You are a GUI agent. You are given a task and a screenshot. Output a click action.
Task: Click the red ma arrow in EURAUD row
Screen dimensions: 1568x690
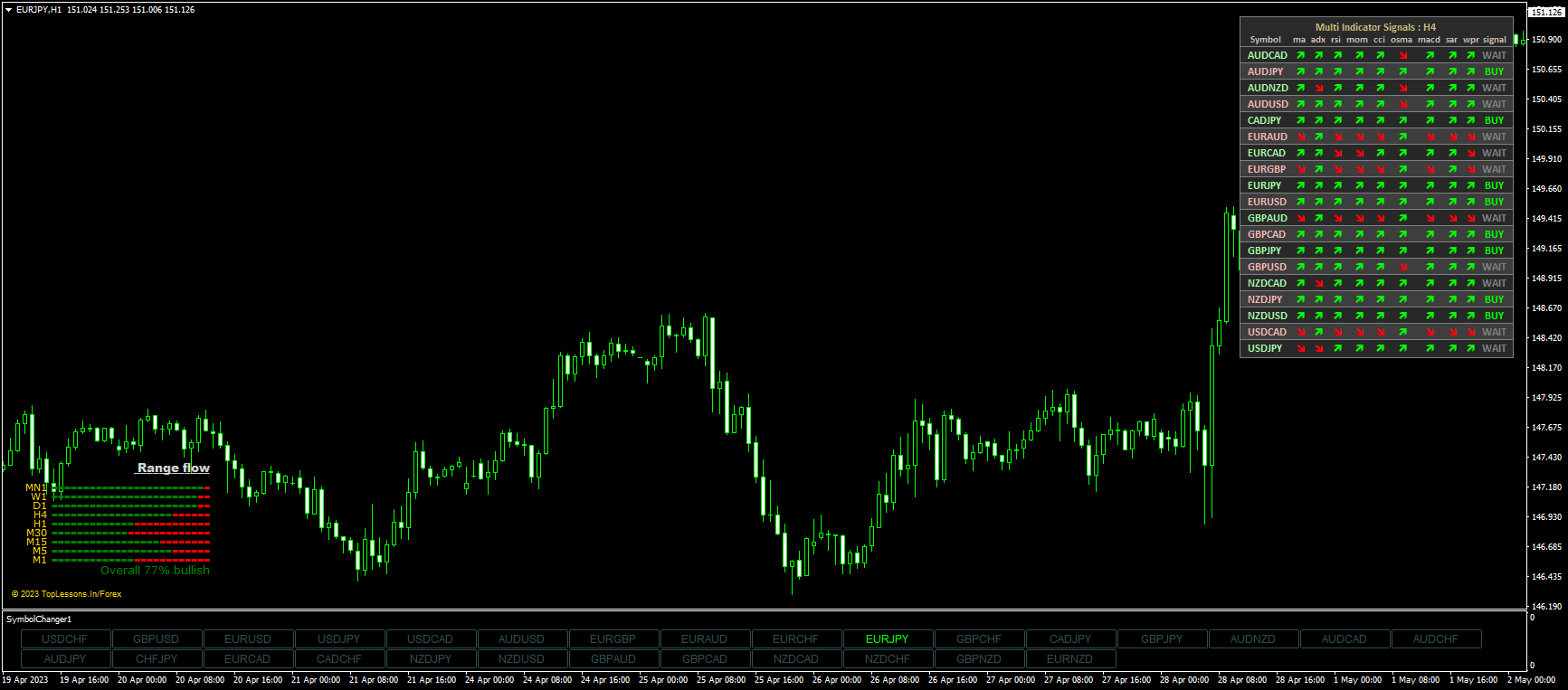(1300, 137)
